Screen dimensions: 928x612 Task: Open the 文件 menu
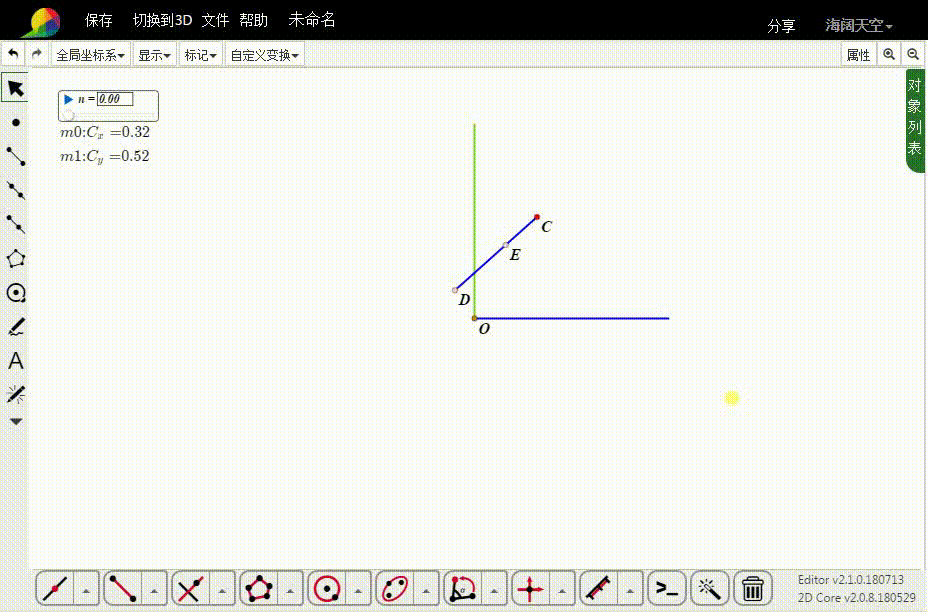pos(215,20)
